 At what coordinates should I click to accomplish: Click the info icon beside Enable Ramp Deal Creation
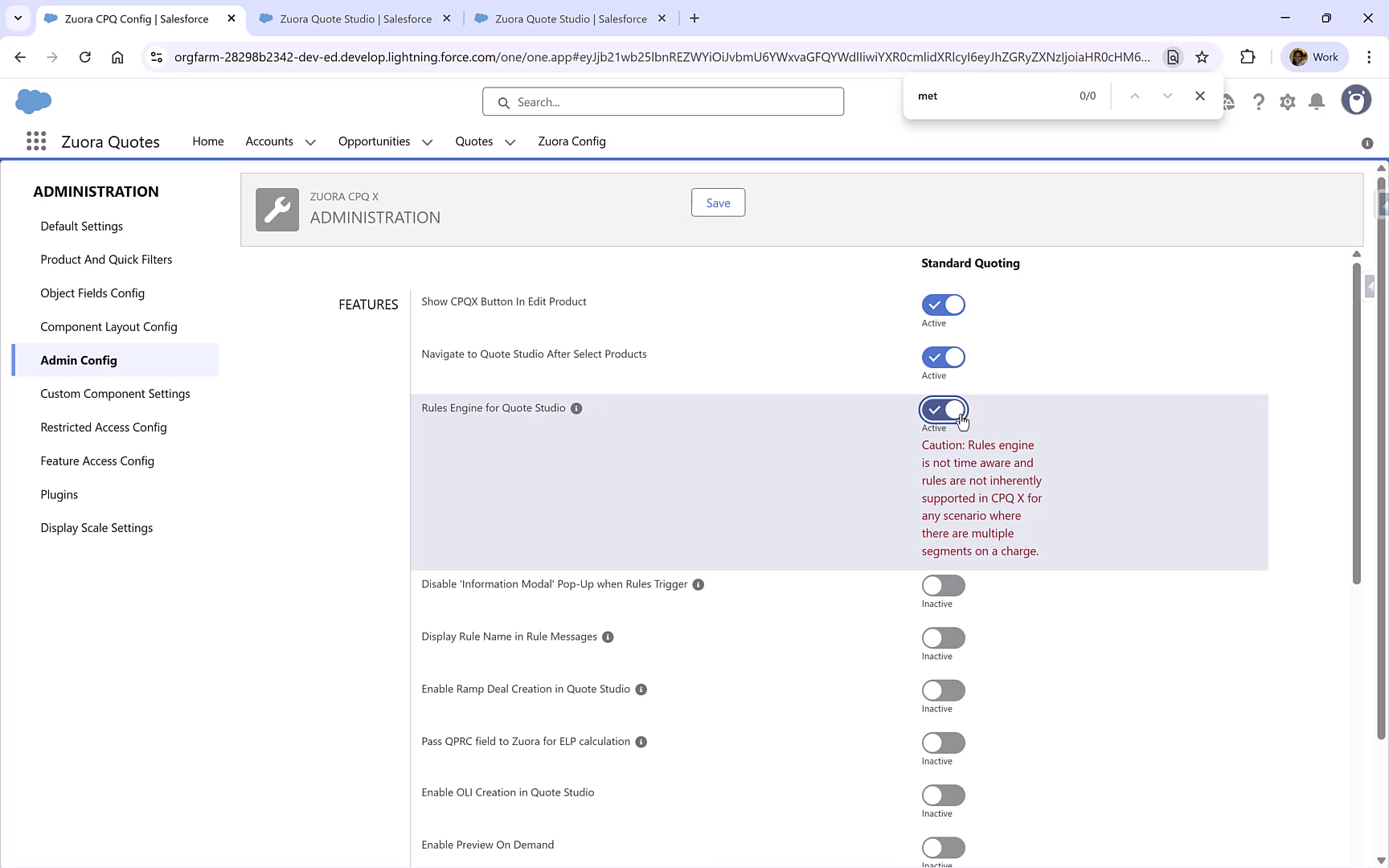tap(641, 689)
